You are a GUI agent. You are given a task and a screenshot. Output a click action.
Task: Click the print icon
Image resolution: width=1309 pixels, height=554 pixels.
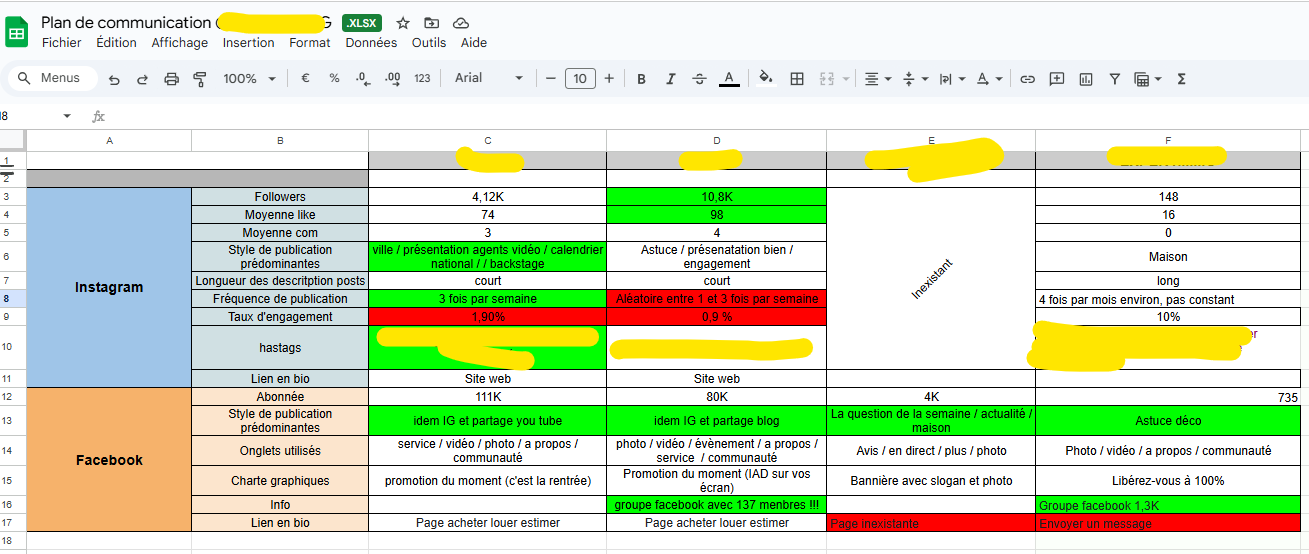pos(171,79)
